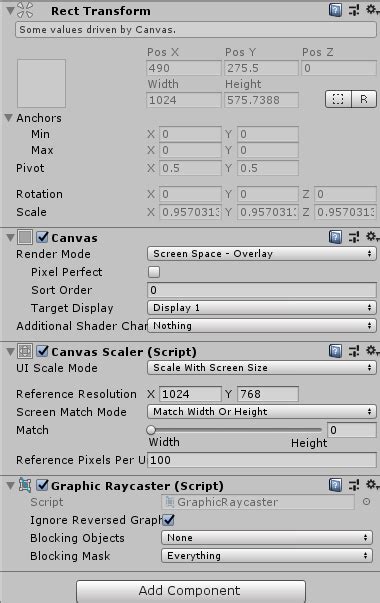380x603 pixels.
Task: Click the anchor preset square box
Action: [x=41, y=83]
